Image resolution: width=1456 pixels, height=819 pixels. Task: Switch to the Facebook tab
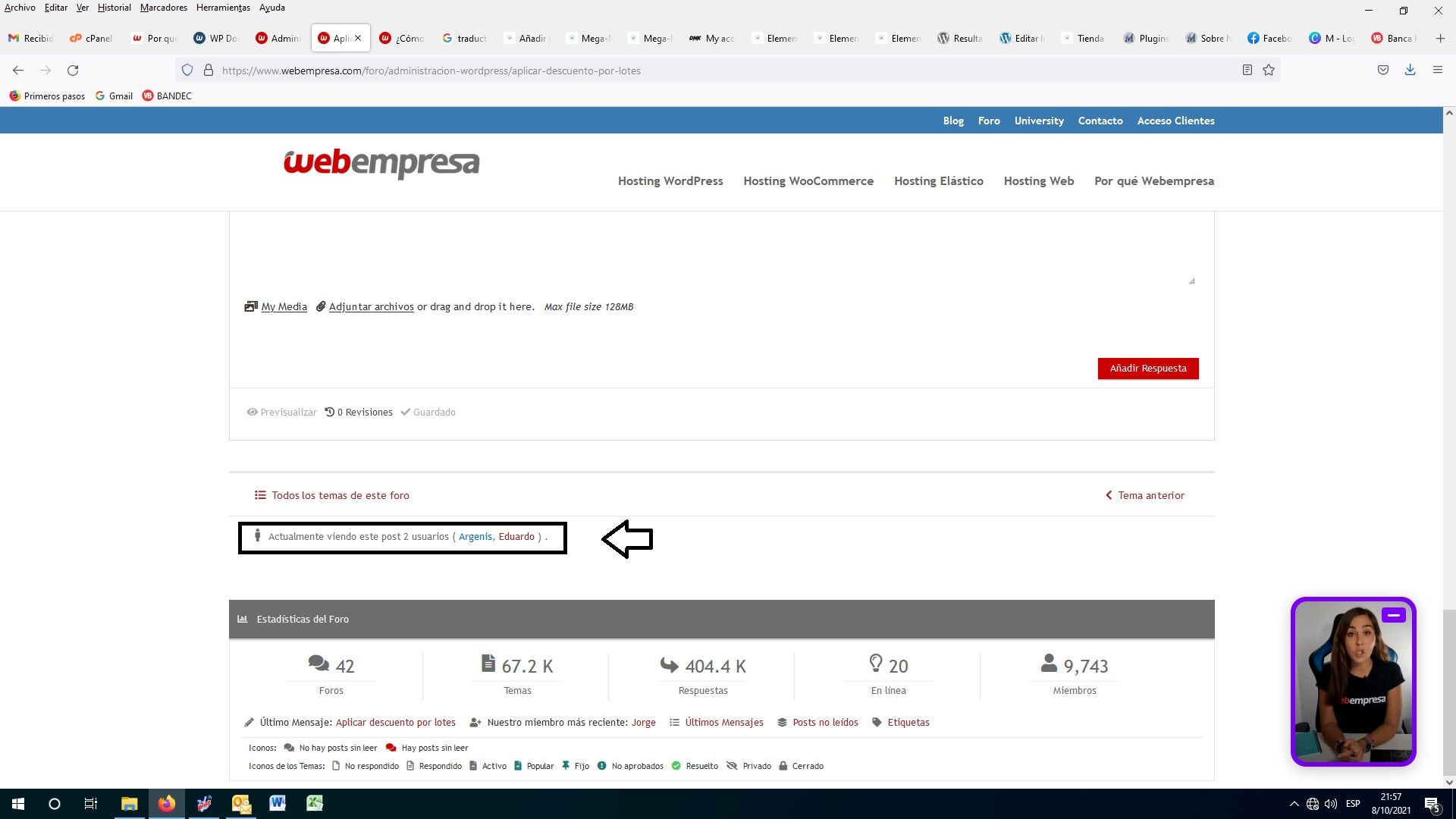pos(1270,38)
